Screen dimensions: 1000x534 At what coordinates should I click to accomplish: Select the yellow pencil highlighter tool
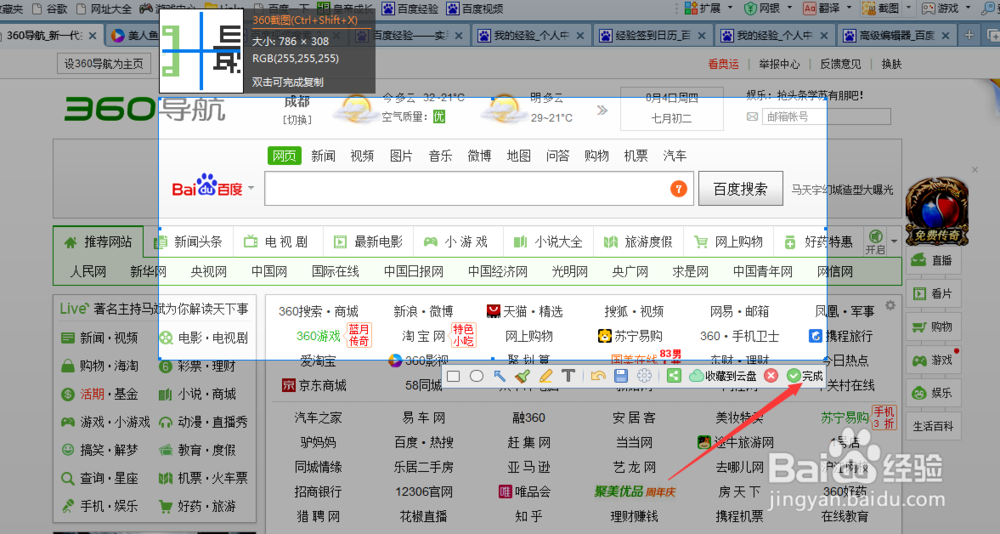click(x=545, y=376)
